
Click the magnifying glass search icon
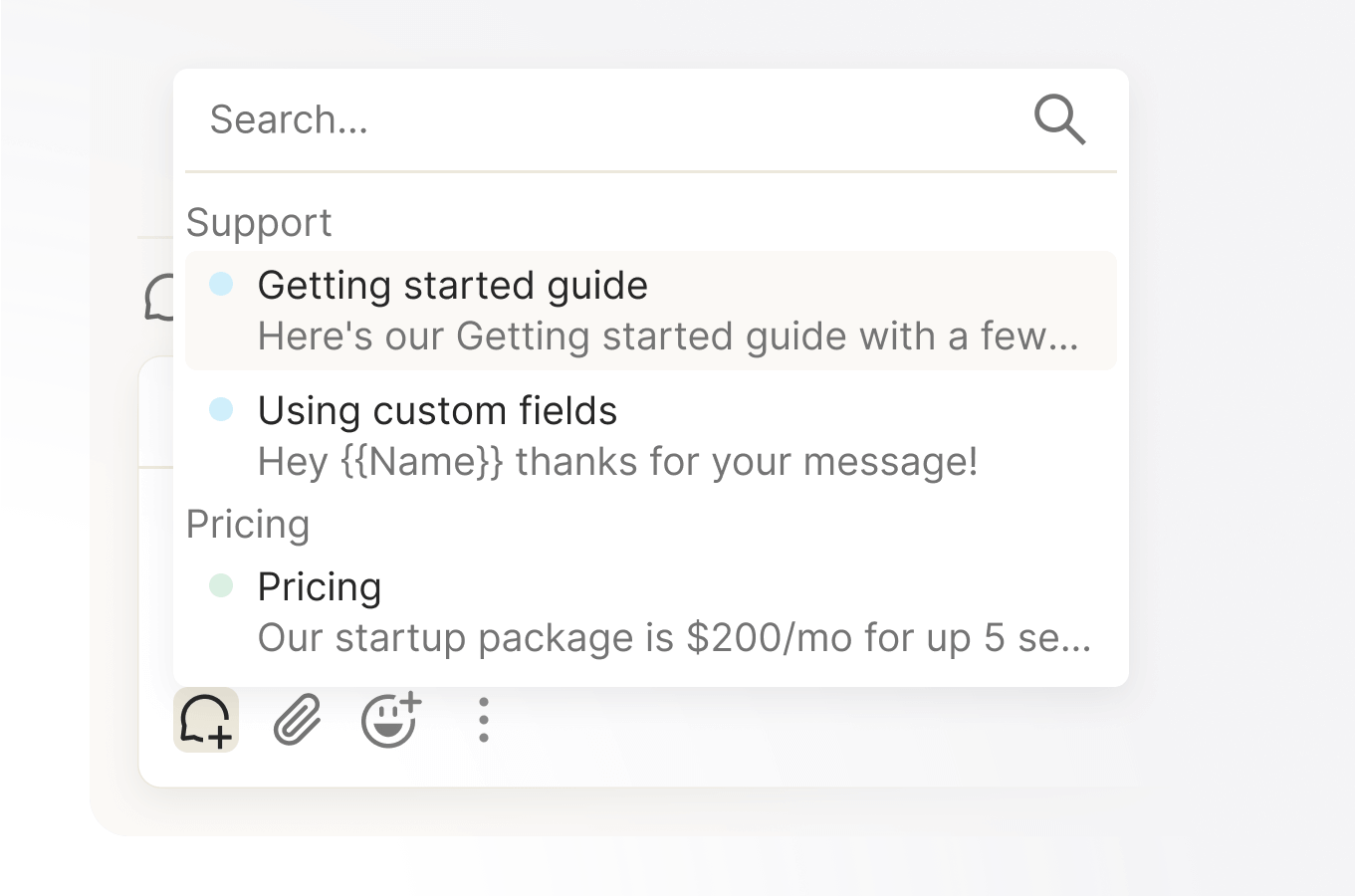point(1059,120)
